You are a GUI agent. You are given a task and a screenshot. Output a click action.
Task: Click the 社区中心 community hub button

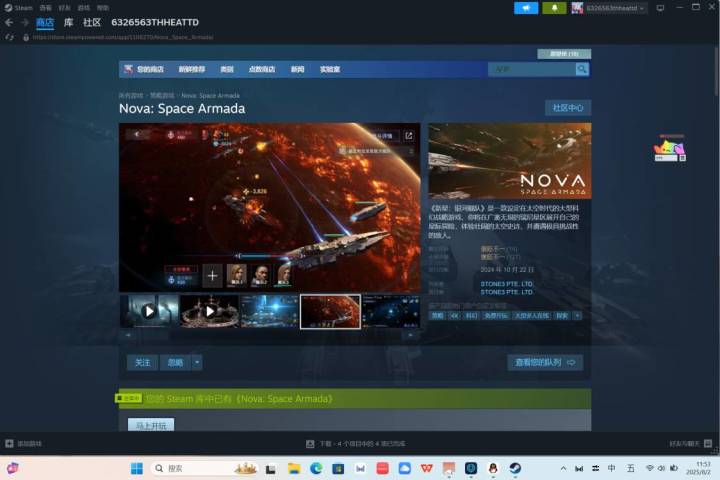(x=568, y=108)
